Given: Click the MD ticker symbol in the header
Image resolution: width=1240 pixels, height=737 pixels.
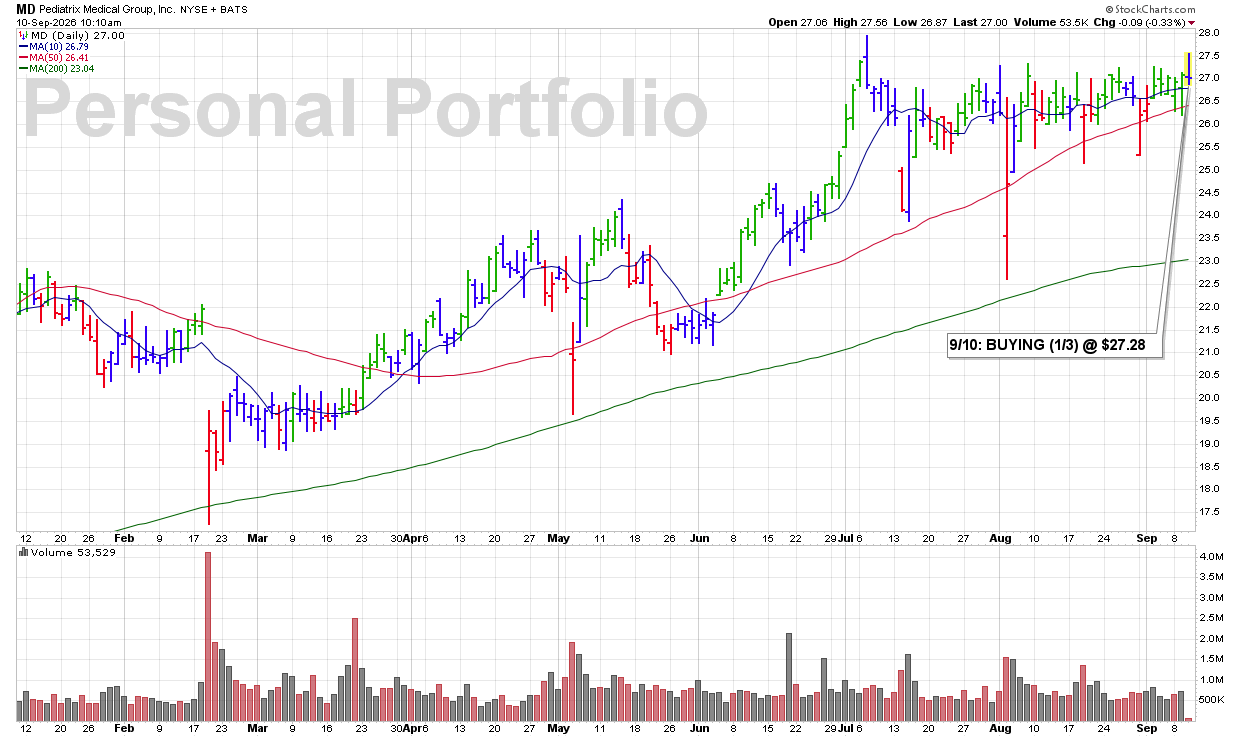Looking at the screenshot, I should (x=26, y=9).
